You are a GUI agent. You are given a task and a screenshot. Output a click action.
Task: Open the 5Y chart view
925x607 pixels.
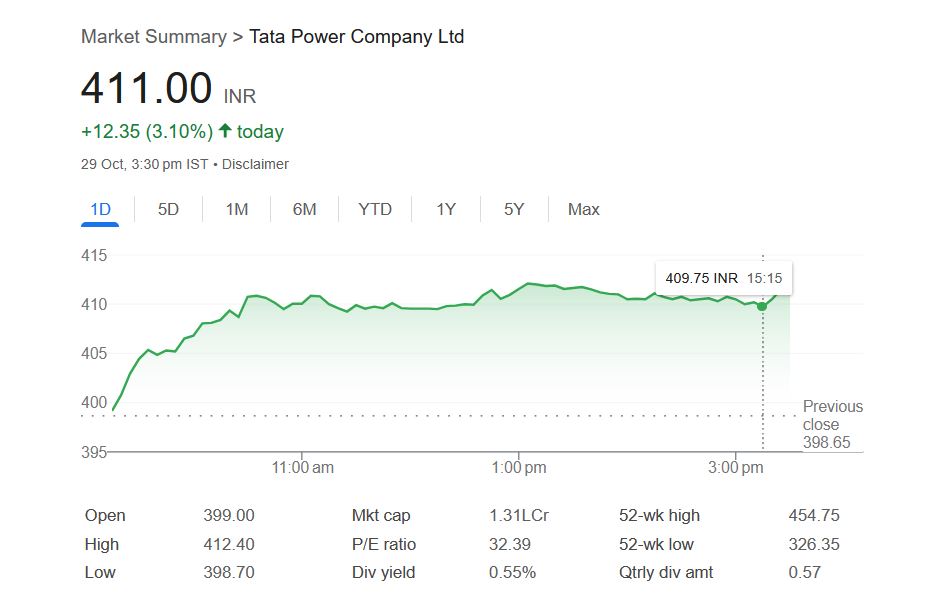point(514,209)
